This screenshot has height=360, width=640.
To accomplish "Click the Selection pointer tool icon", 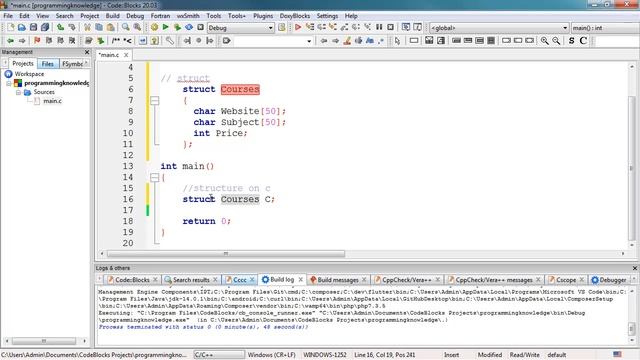I will [398, 40].
